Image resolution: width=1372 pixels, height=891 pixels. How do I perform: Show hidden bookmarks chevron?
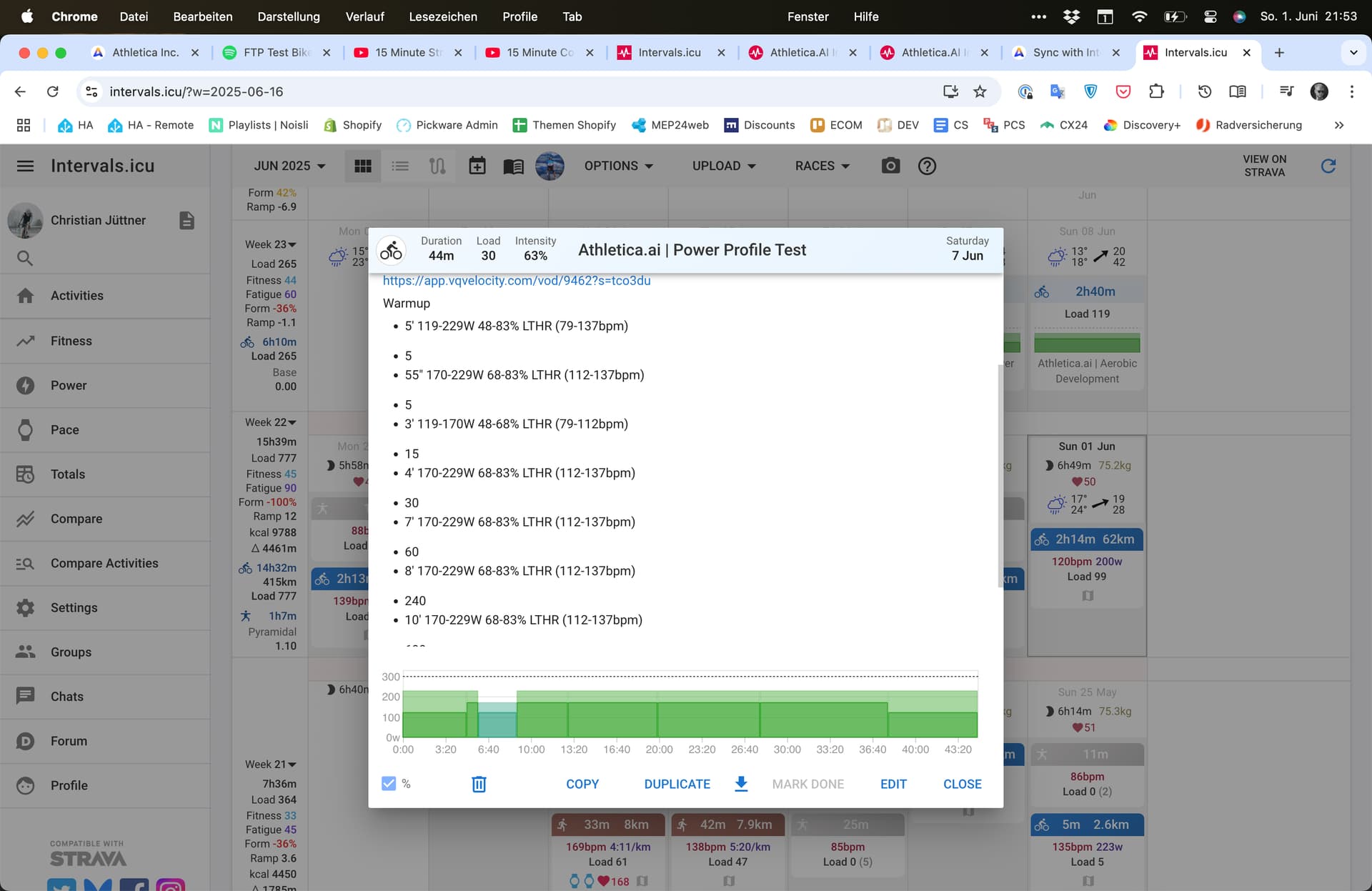[1339, 125]
